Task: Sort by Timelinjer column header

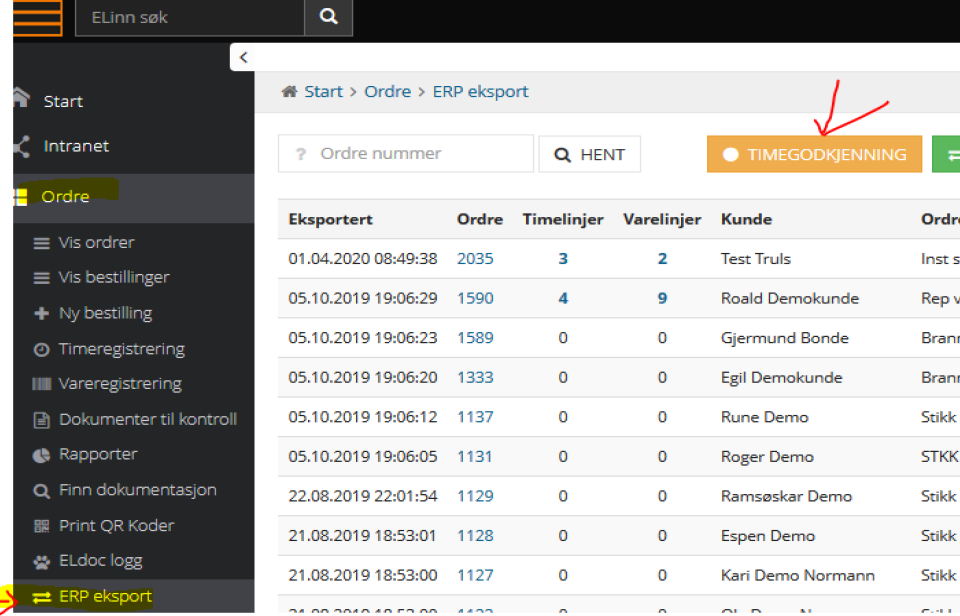Action: (563, 219)
